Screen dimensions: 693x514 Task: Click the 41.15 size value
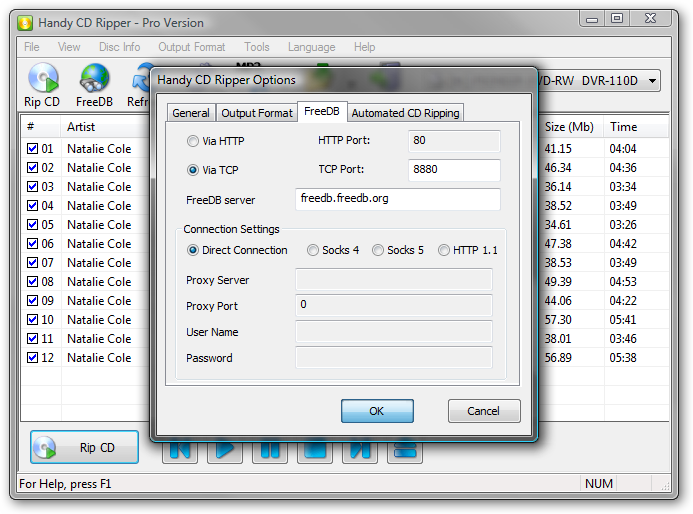558,148
